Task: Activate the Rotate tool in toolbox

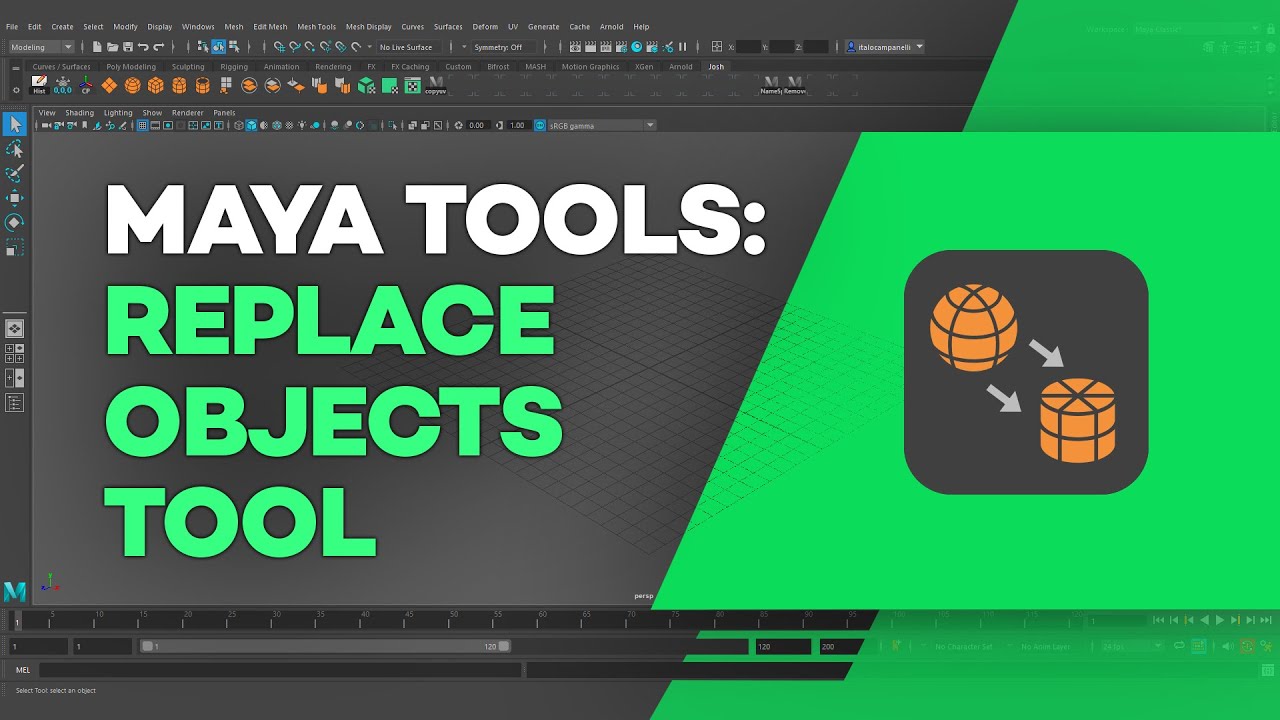Action: click(x=14, y=222)
